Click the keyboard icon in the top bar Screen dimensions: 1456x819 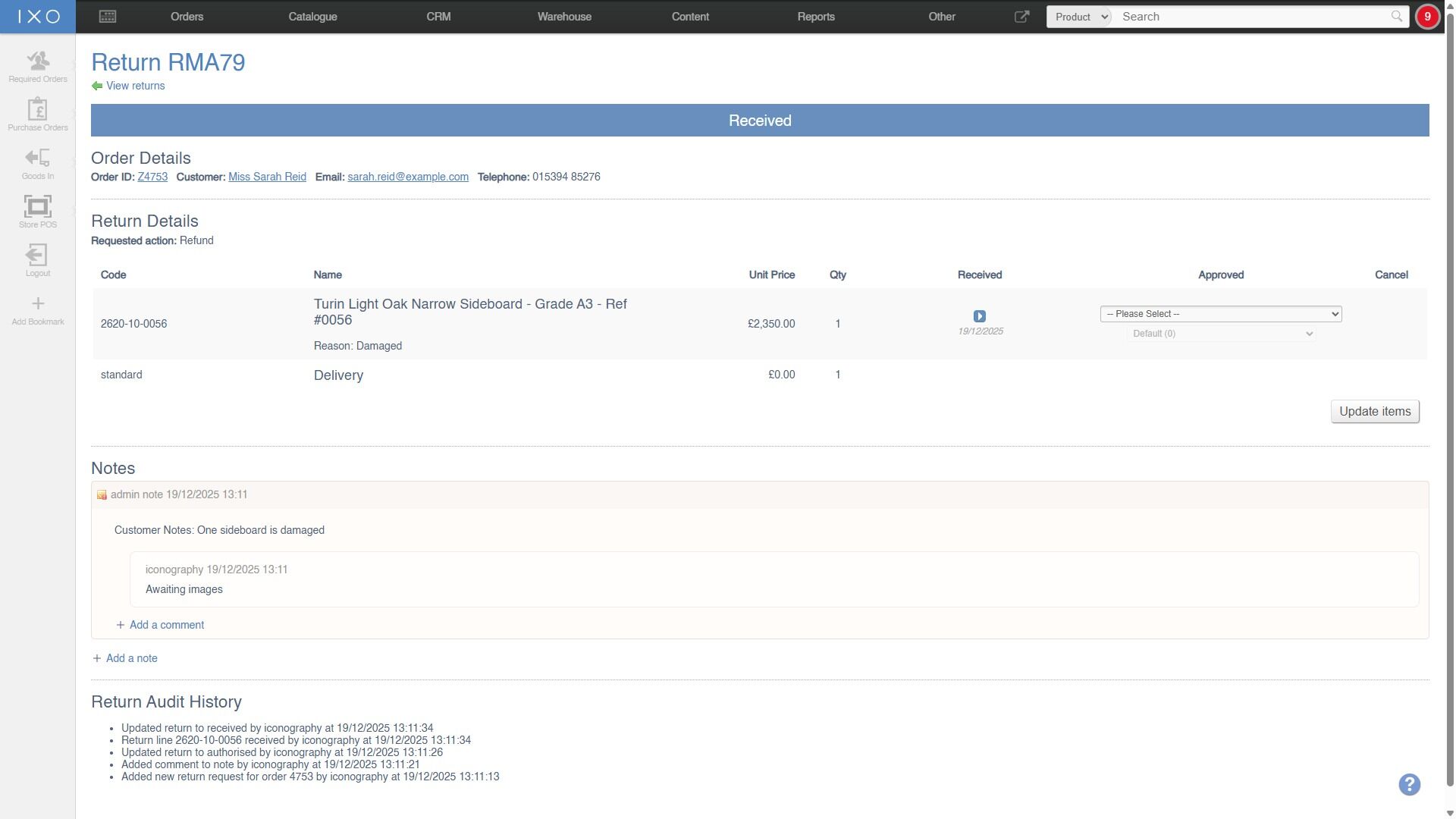[x=108, y=16]
